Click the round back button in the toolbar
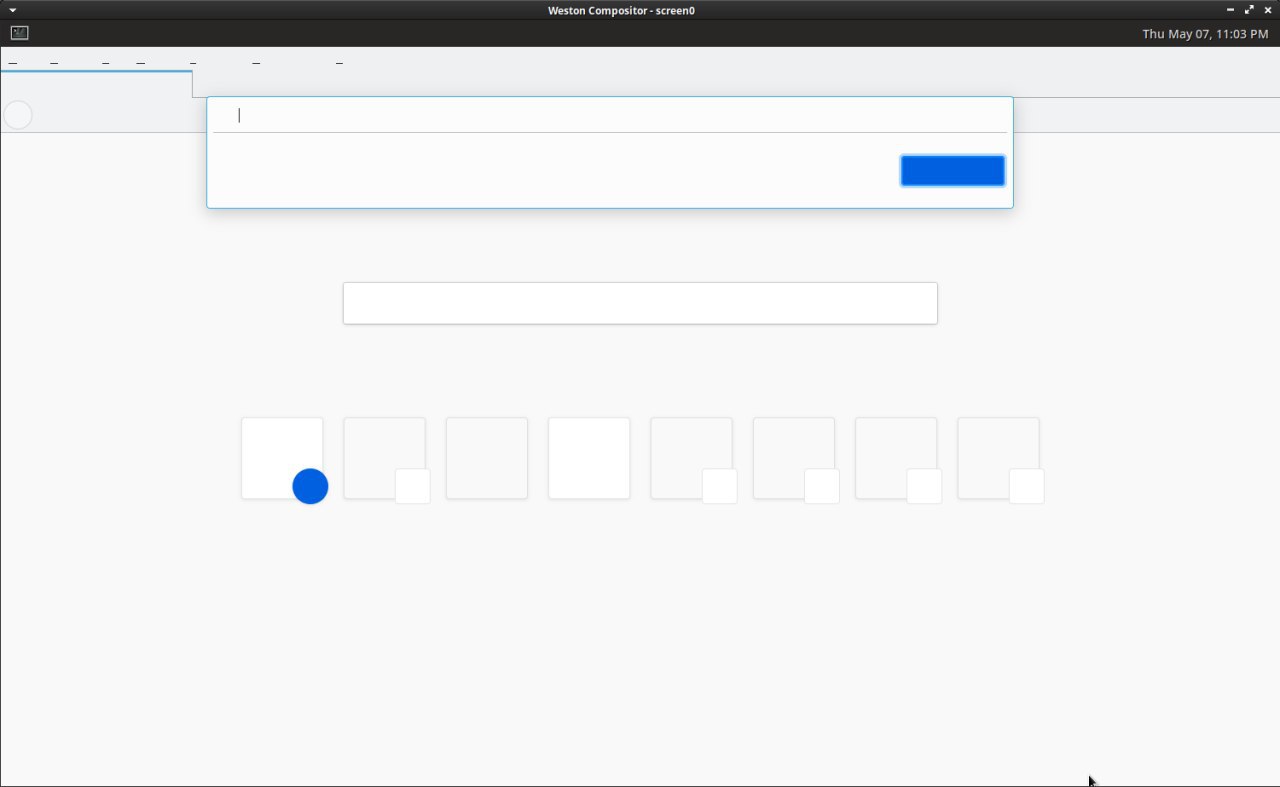The image size is (1280, 787). (18, 115)
